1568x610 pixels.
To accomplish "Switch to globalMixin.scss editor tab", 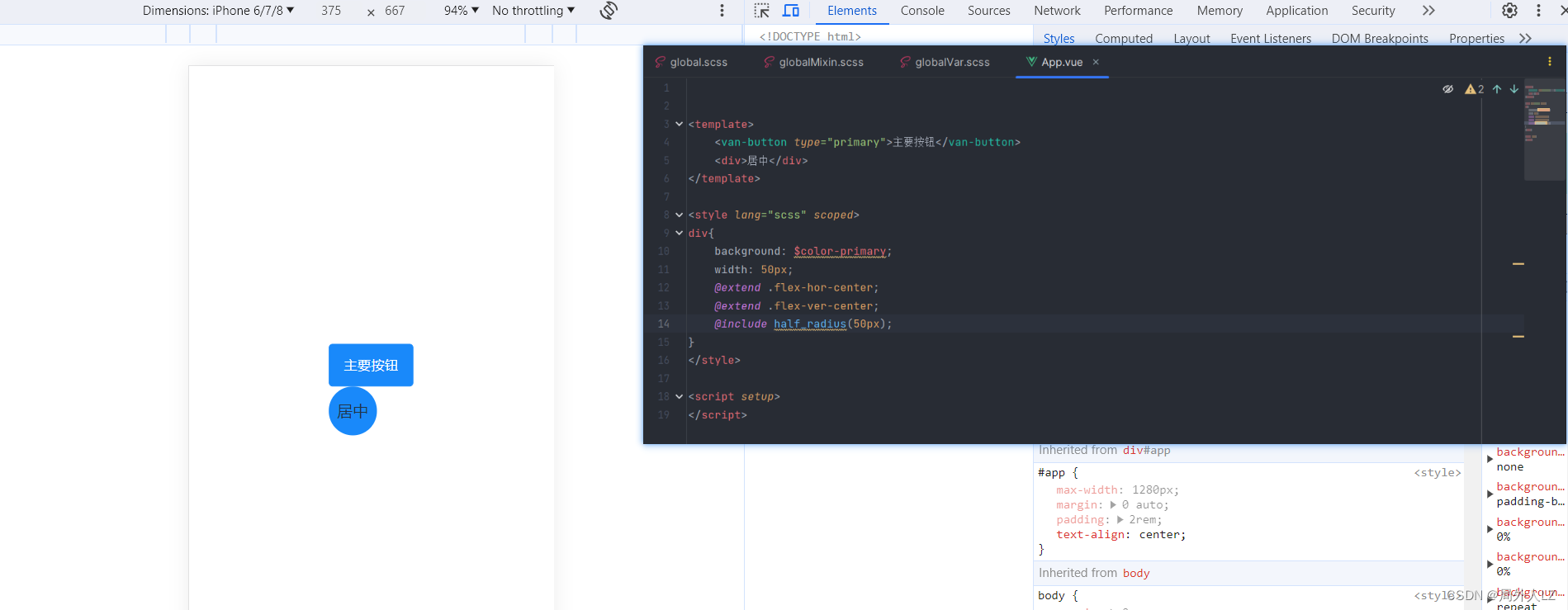I will [x=814, y=62].
